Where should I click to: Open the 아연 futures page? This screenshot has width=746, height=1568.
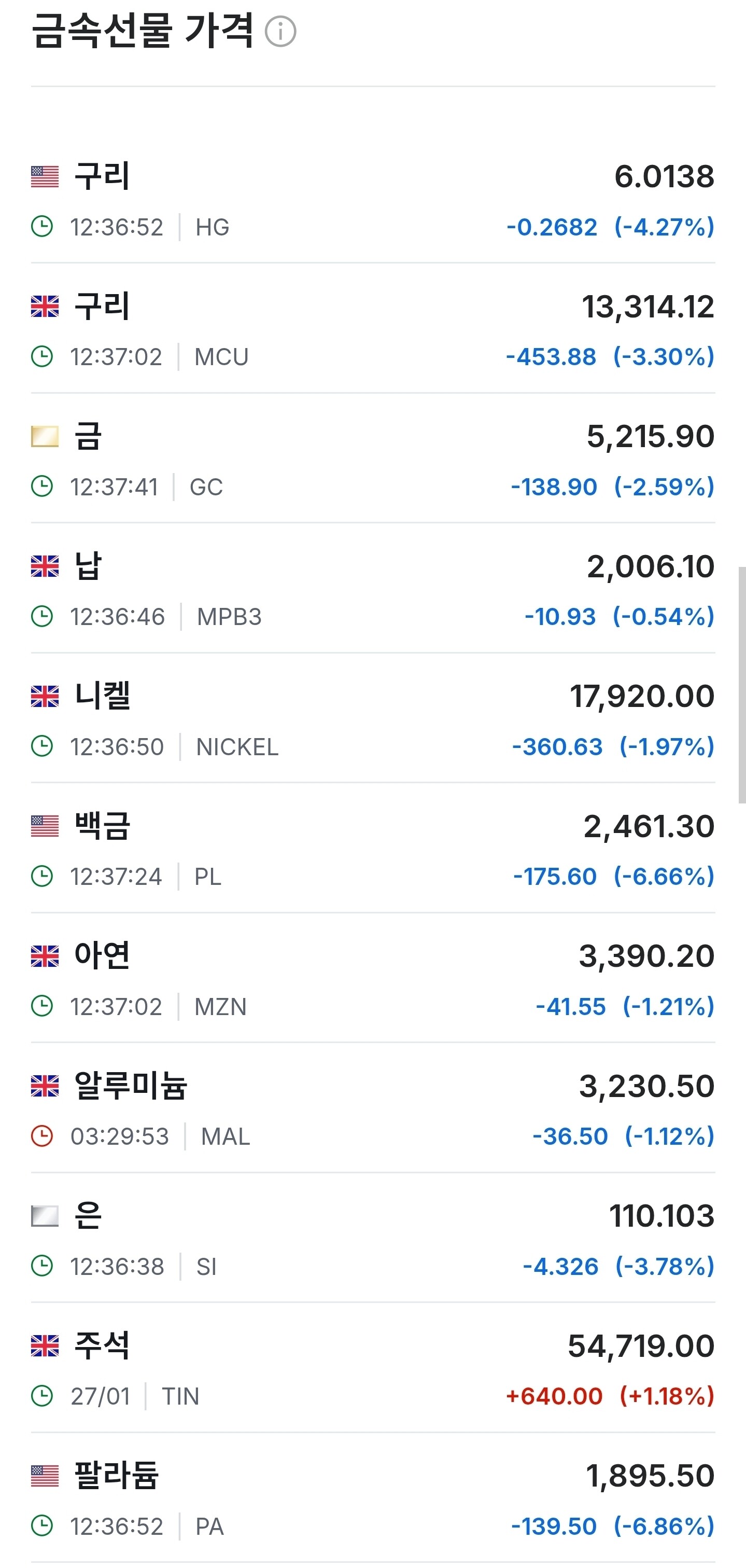tap(102, 955)
